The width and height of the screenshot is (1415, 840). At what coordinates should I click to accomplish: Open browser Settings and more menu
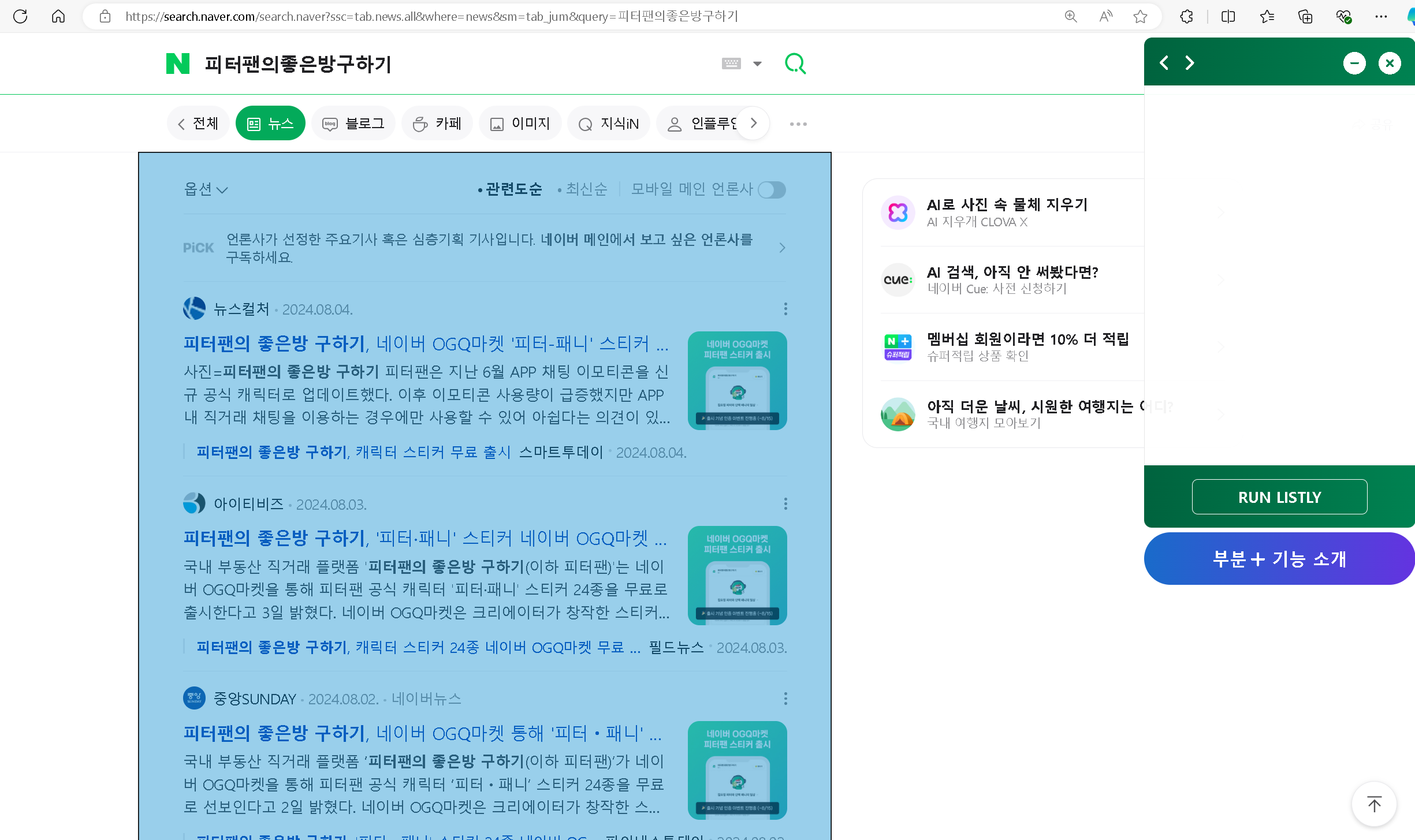1381,16
